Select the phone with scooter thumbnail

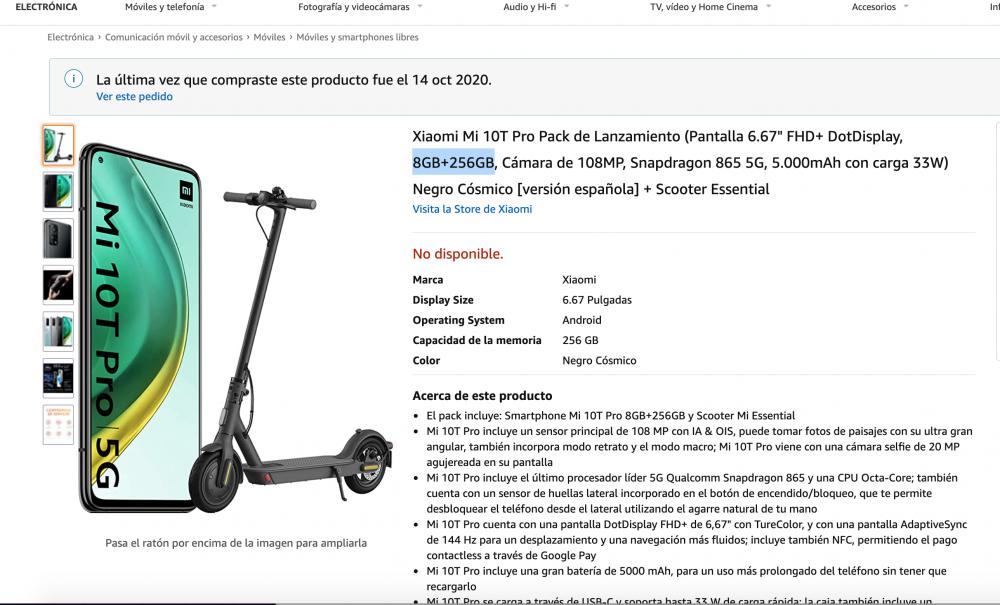(x=58, y=145)
